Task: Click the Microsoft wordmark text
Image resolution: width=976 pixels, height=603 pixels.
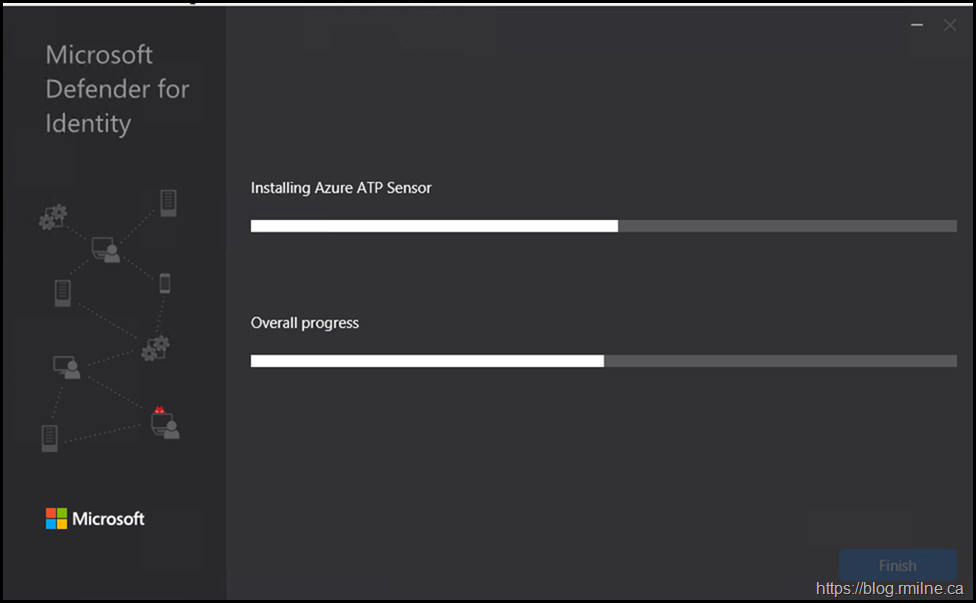Action: [x=107, y=518]
